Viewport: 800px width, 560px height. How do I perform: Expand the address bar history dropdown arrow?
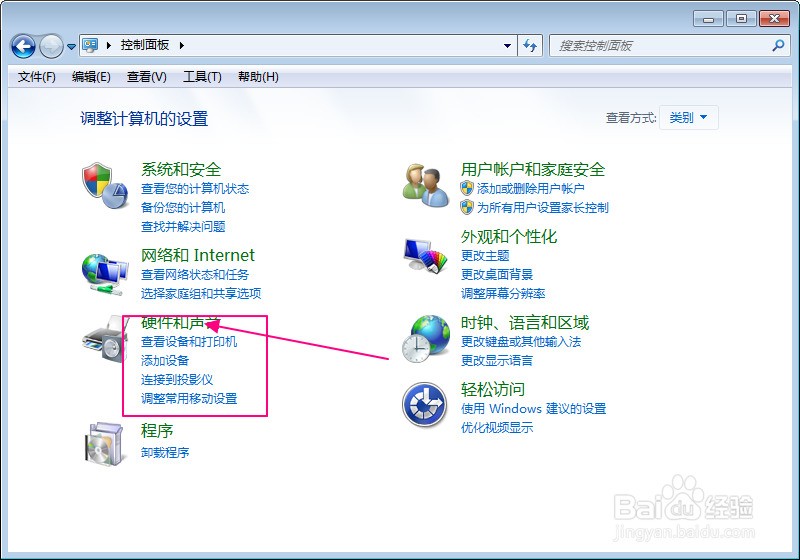(x=507, y=46)
